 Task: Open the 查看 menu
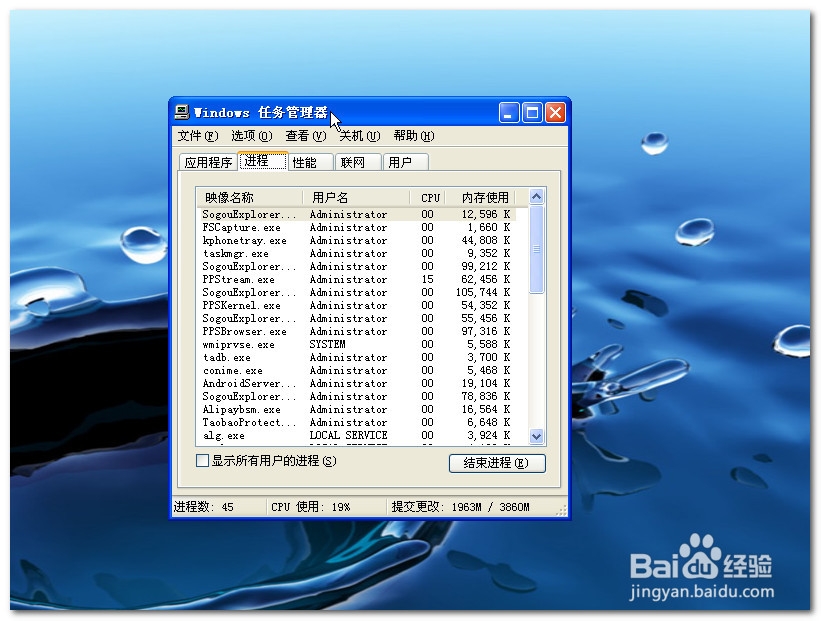(x=303, y=136)
